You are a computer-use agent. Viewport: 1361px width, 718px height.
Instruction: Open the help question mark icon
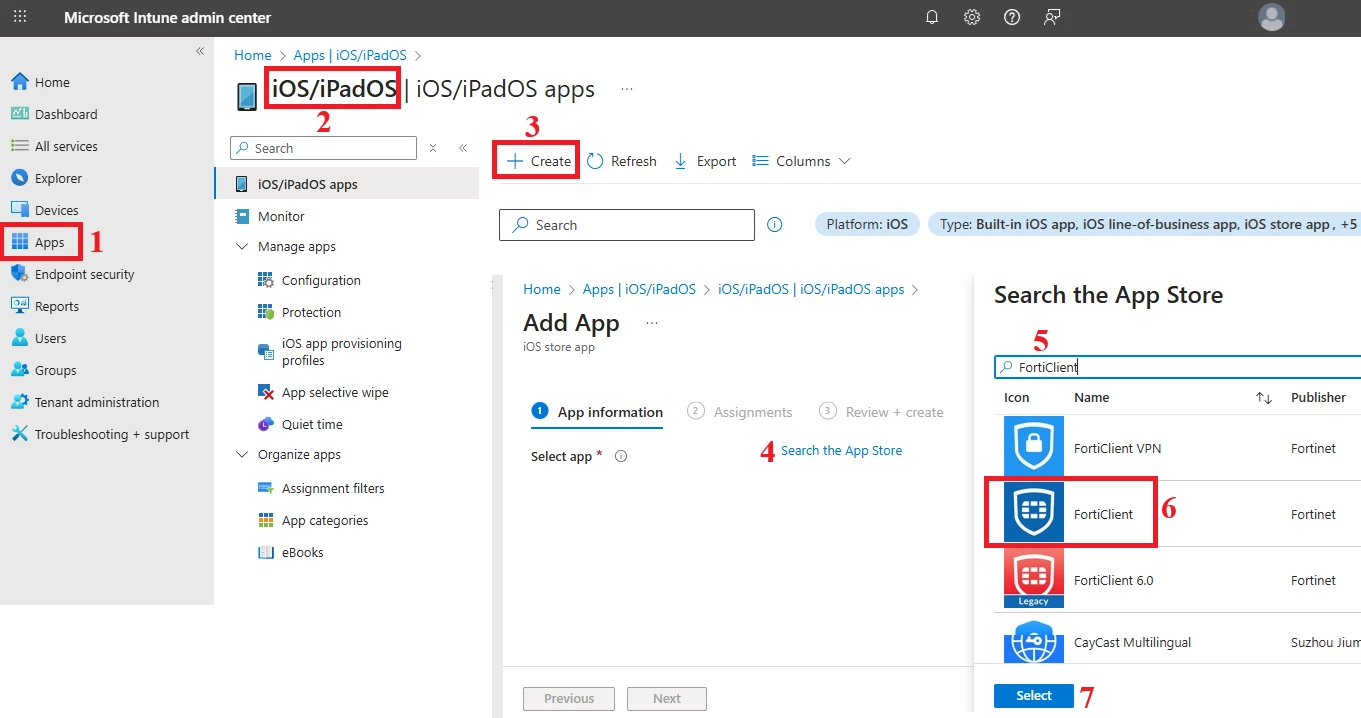pyautogui.click(x=1012, y=17)
